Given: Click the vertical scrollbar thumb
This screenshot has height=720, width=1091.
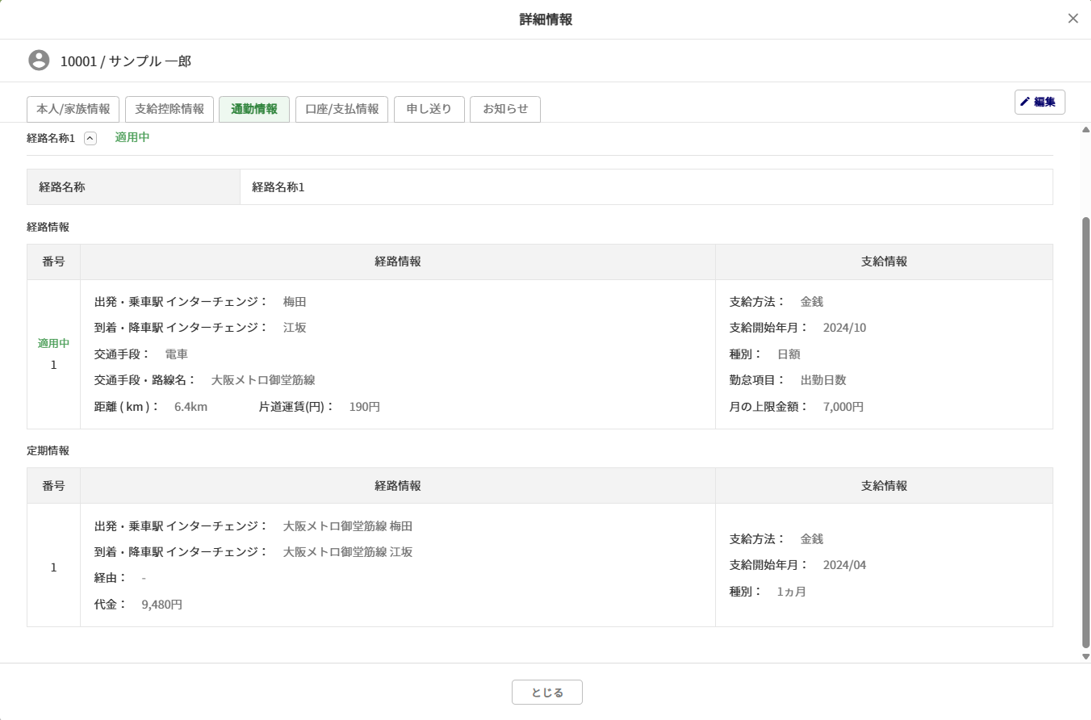Looking at the screenshot, I should (x=1085, y=430).
